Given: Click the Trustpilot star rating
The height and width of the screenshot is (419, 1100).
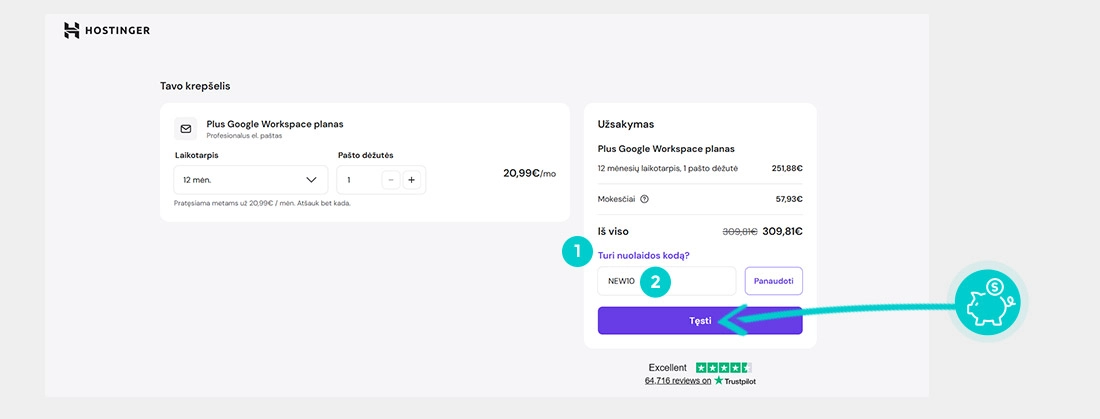Looking at the screenshot, I should pyautogui.click(x=723, y=367).
